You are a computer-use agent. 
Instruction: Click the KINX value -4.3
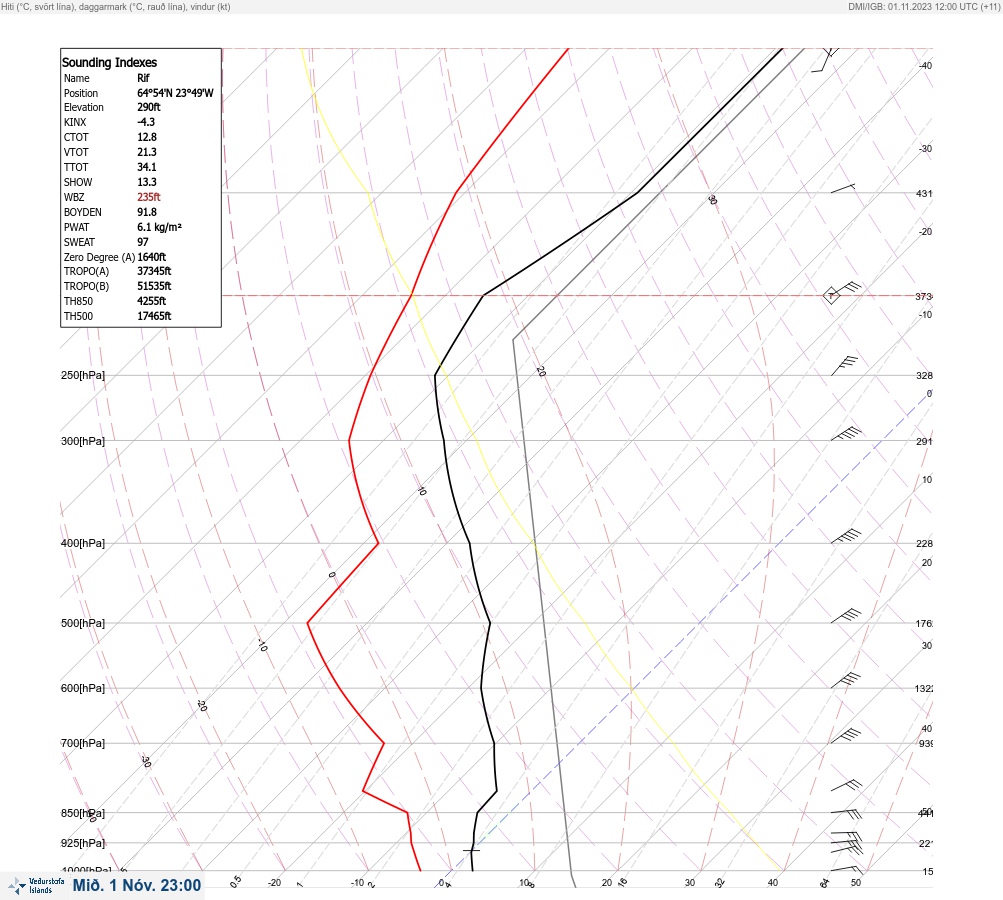click(146, 122)
